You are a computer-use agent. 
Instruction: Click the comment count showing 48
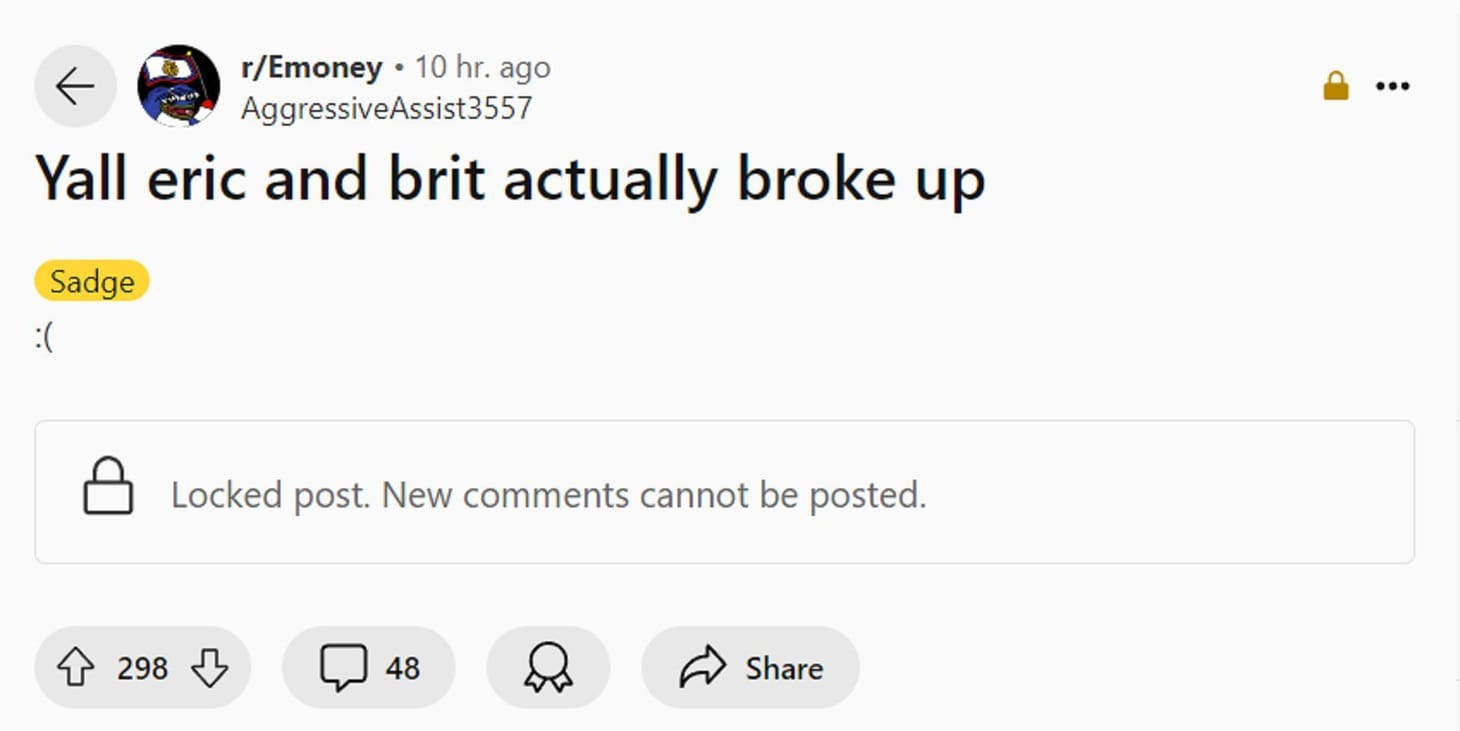pyautogui.click(x=404, y=667)
